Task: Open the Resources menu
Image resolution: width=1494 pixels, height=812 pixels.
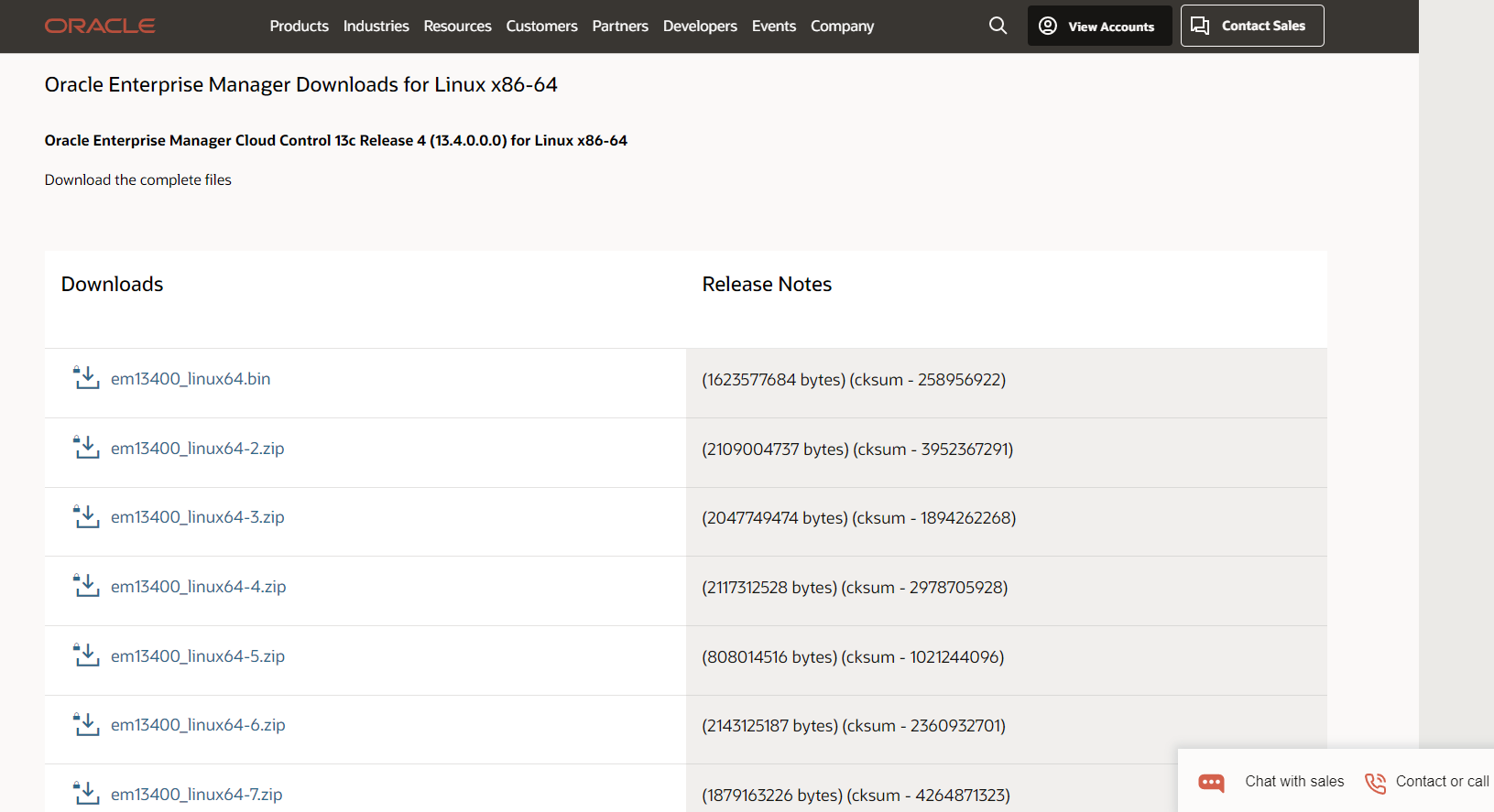Action: pos(457,26)
